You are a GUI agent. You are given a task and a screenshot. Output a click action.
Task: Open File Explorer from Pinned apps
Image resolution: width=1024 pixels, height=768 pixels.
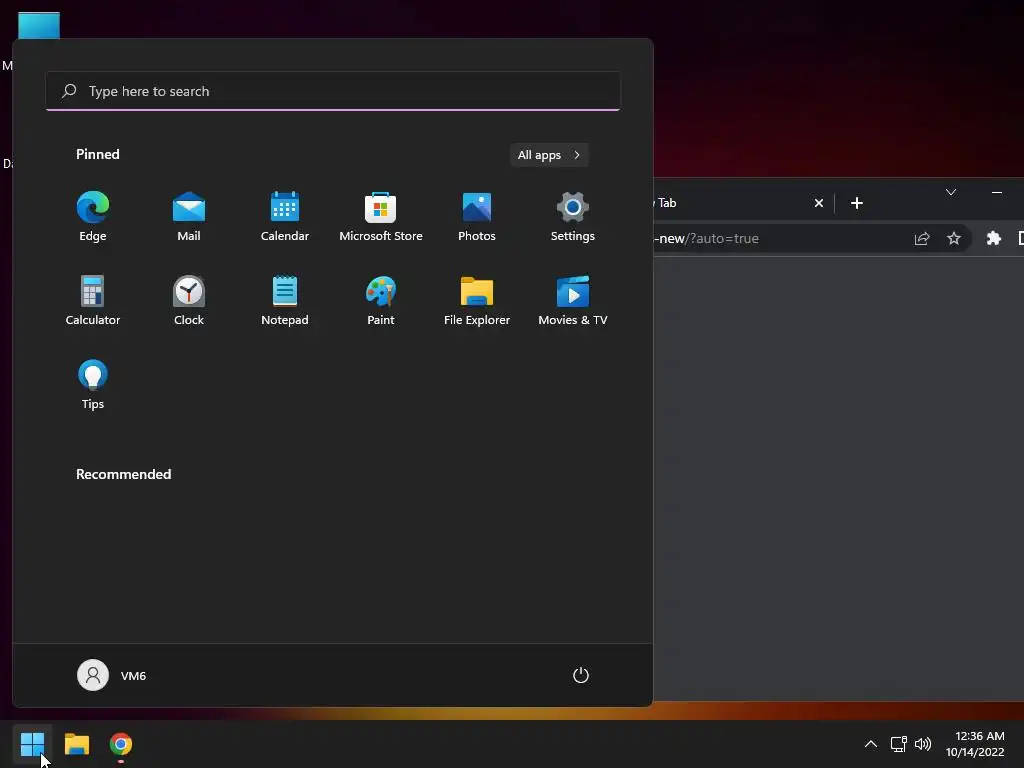[x=477, y=301]
